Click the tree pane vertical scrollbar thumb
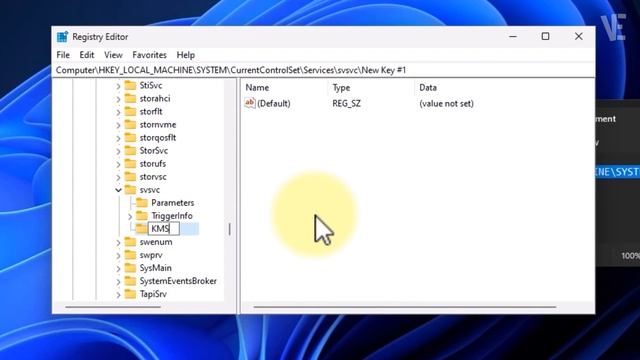Viewport: 640px width, 360px height. tap(229, 229)
